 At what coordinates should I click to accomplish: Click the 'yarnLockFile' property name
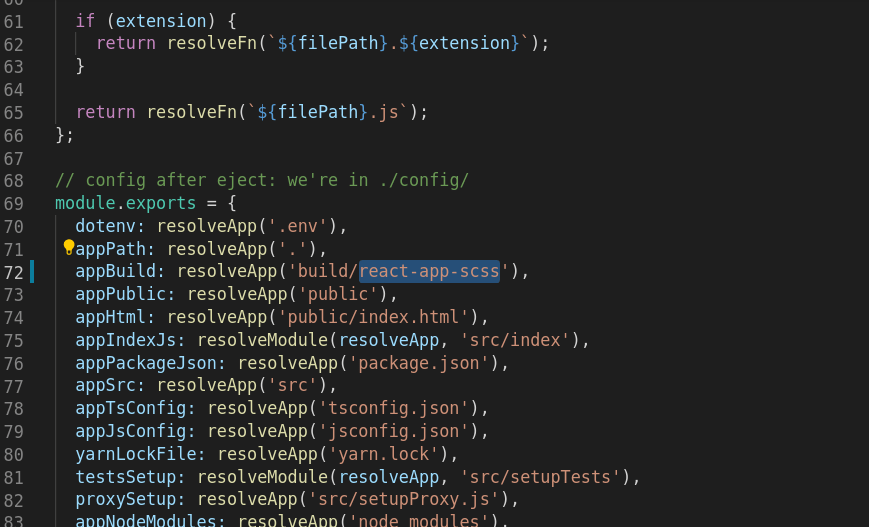136,454
